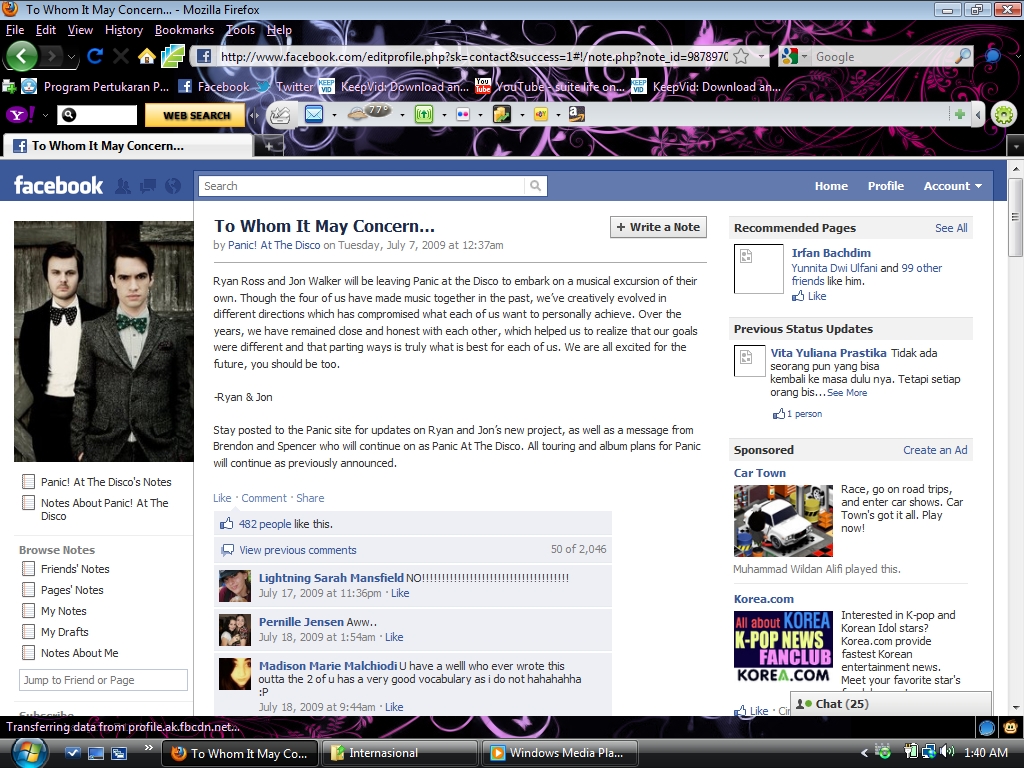Expand the Back history dropdown arrow
Viewport: 1024px width, 768px height.
click(x=71, y=57)
